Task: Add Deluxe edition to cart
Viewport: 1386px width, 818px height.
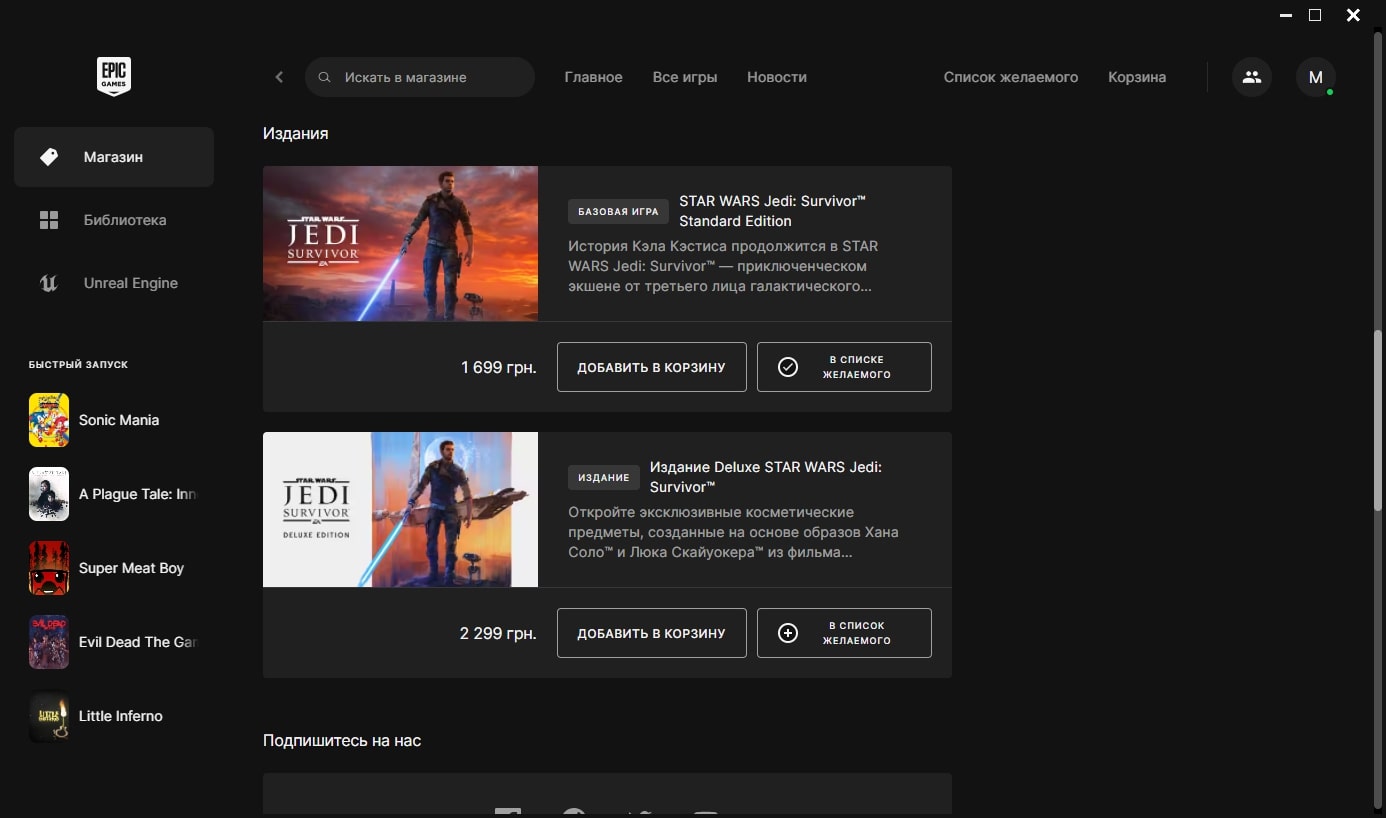Action: (652, 633)
